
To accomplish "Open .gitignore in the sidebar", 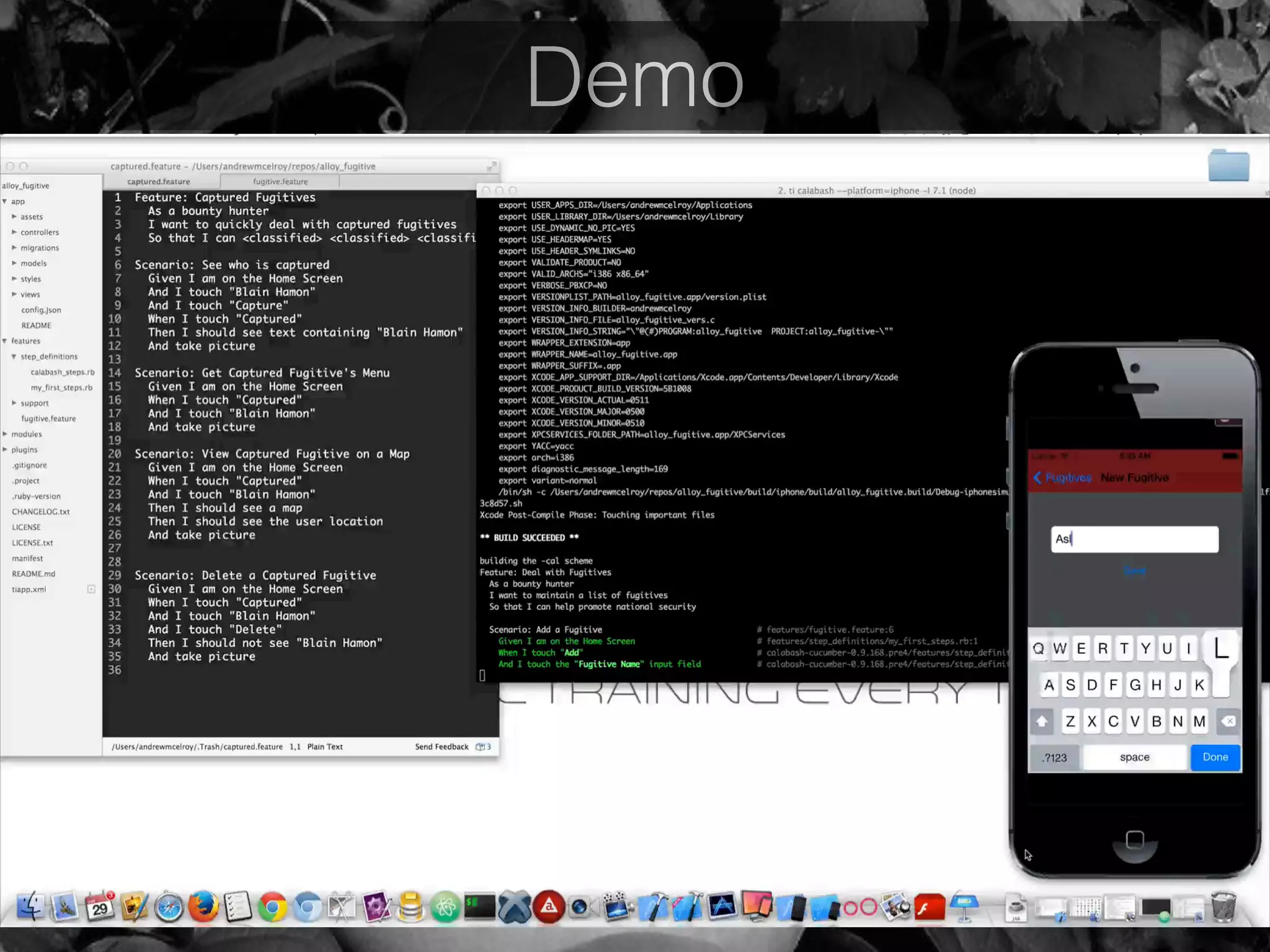I will (x=29, y=465).
